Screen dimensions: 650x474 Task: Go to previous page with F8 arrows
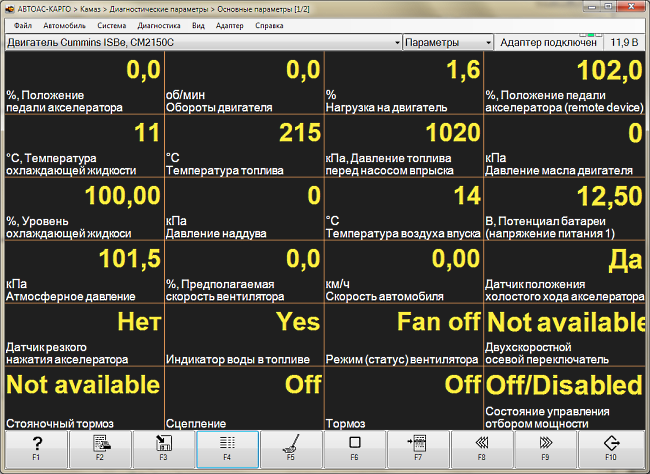pyautogui.click(x=482, y=446)
